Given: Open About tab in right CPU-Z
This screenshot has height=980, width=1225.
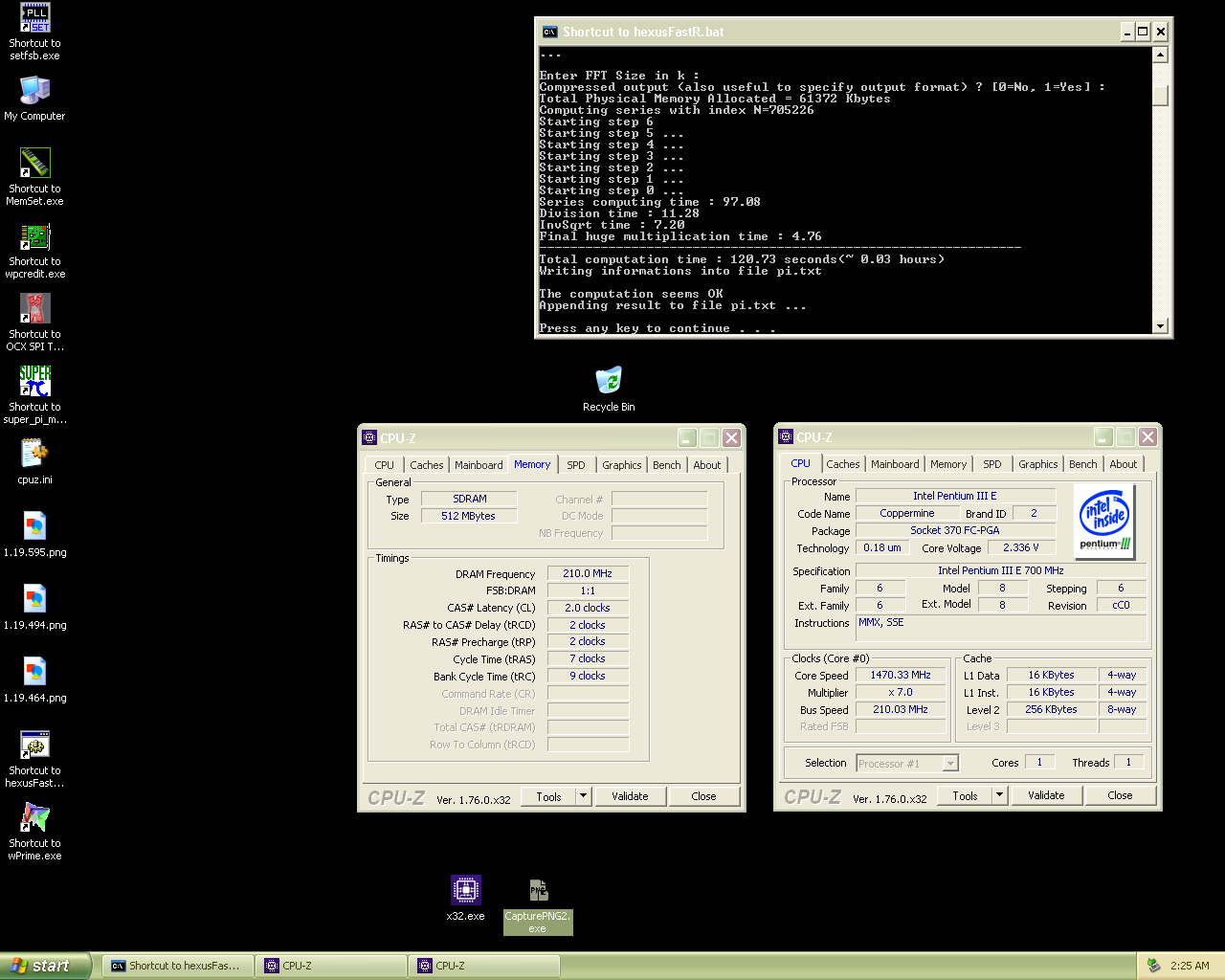Looking at the screenshot, I should (1124, 464).
